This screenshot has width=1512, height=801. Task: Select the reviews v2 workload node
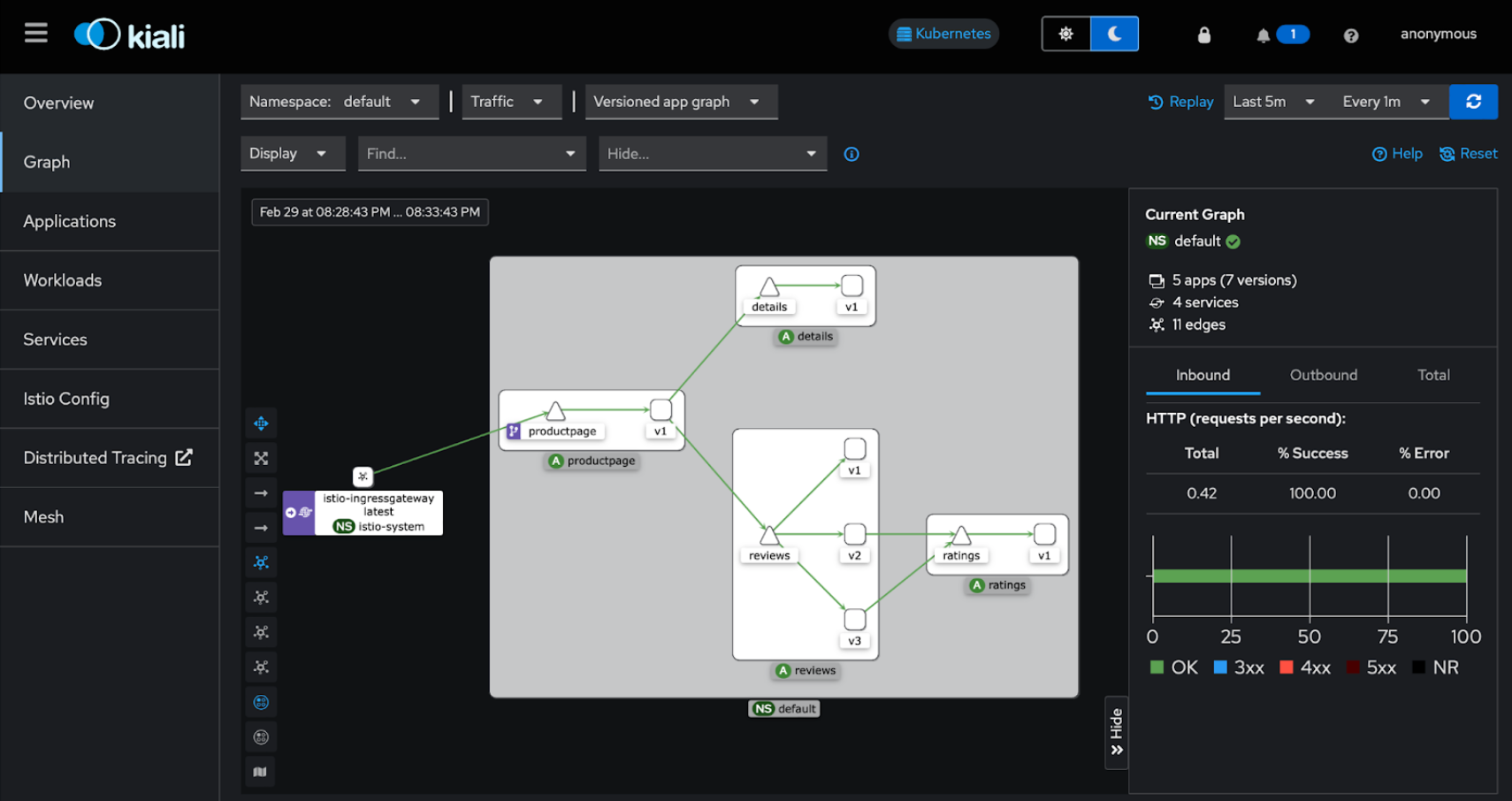pos(854,534)
